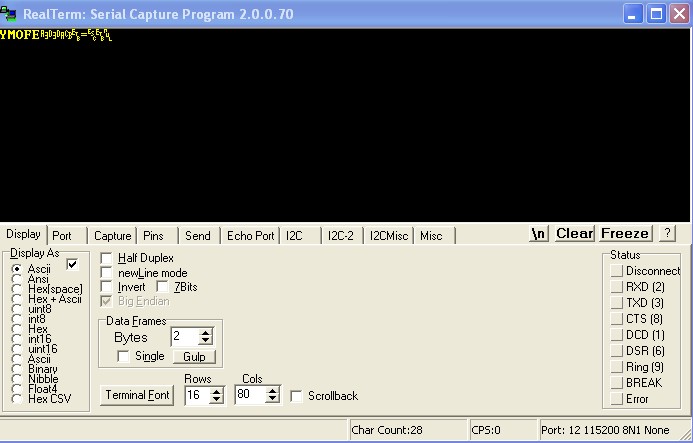Decrease the Cols value
Viewport: 693px width, 443px height.
[273, 399]
